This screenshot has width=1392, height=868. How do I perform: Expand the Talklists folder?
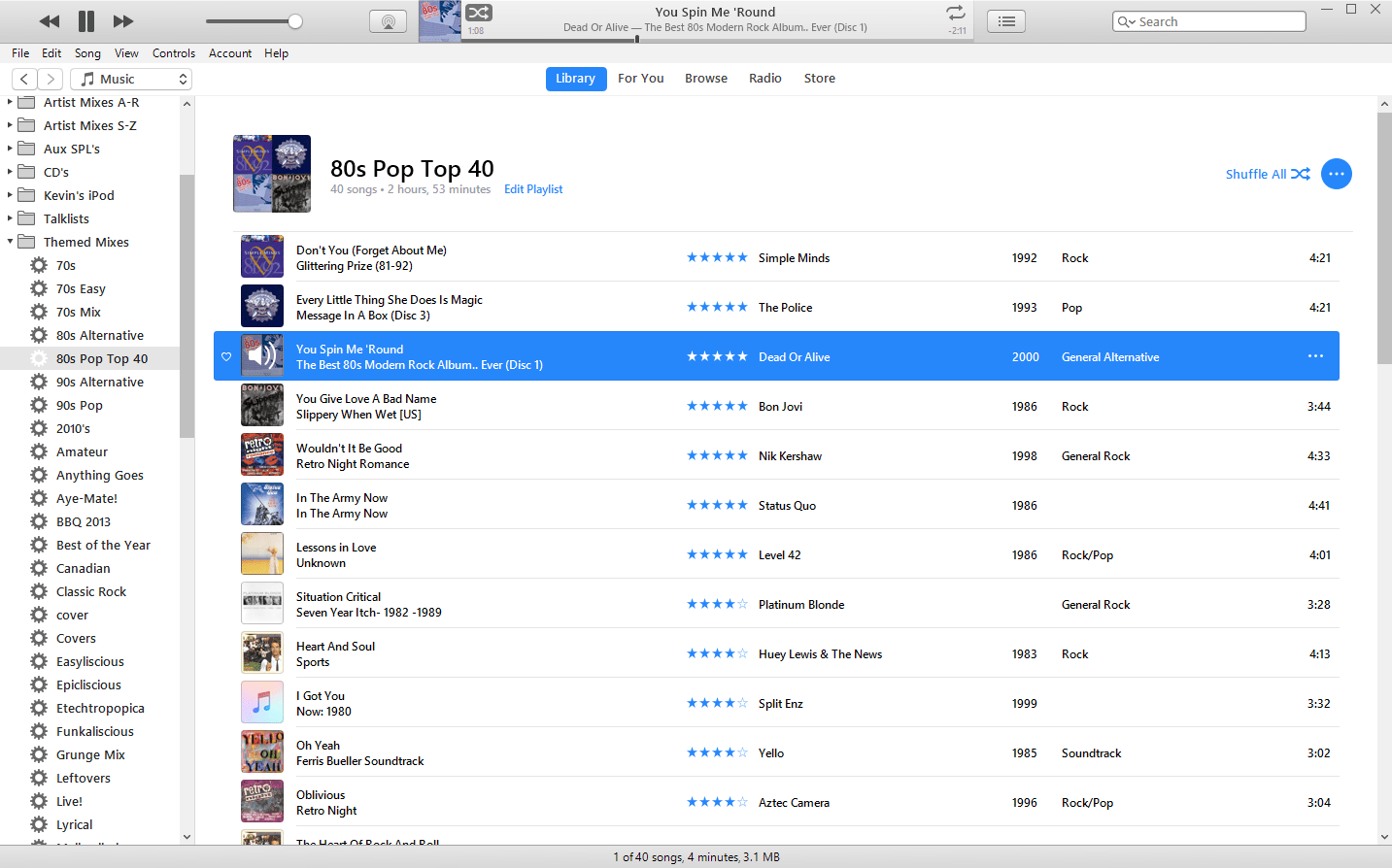[x=10, y=218]
